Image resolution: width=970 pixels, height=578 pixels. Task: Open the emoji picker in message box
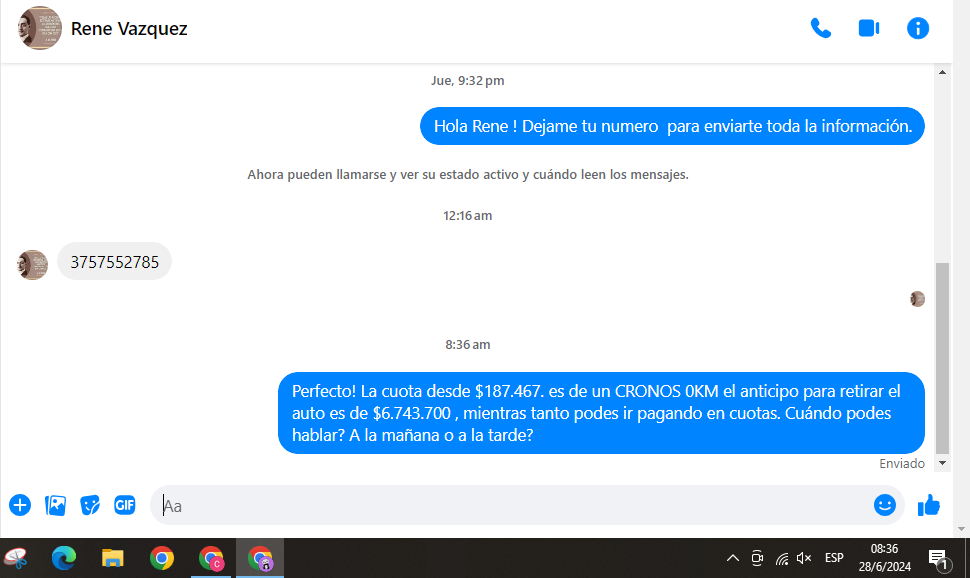pyautogui.click(x=884, y=505)
